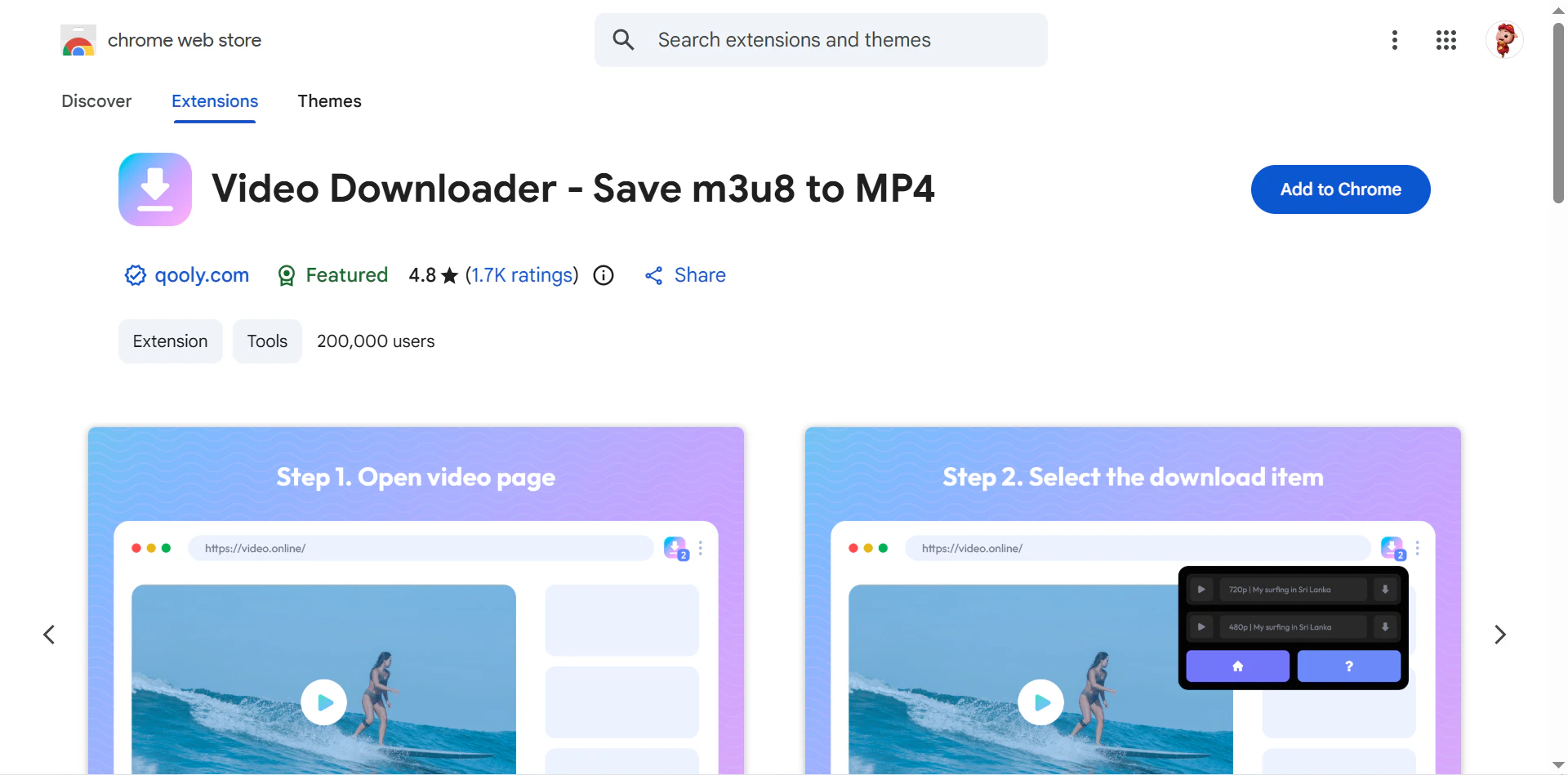The height and width of the screenshot is (775, 1568).
Task: Open the Step 1 Open video page screenshot
Action: coord(416,600)
